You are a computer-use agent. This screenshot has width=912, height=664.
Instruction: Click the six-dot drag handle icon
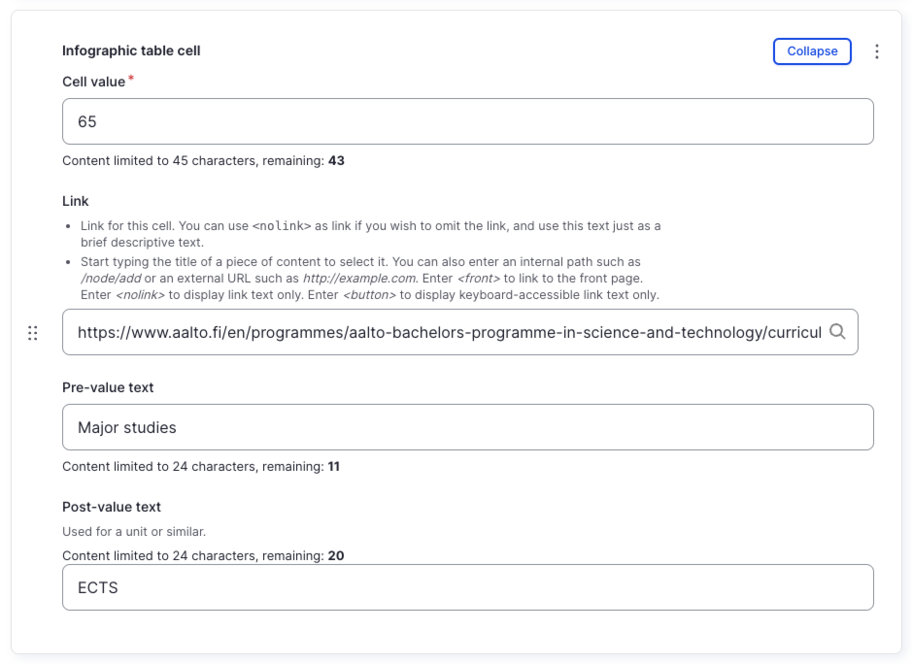tap(33, 333)
